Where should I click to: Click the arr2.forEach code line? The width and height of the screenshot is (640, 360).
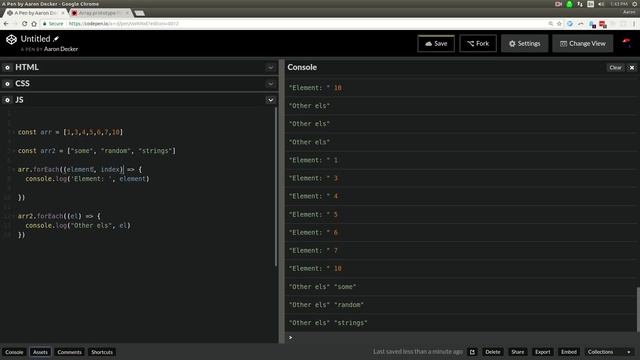point(59,216)
